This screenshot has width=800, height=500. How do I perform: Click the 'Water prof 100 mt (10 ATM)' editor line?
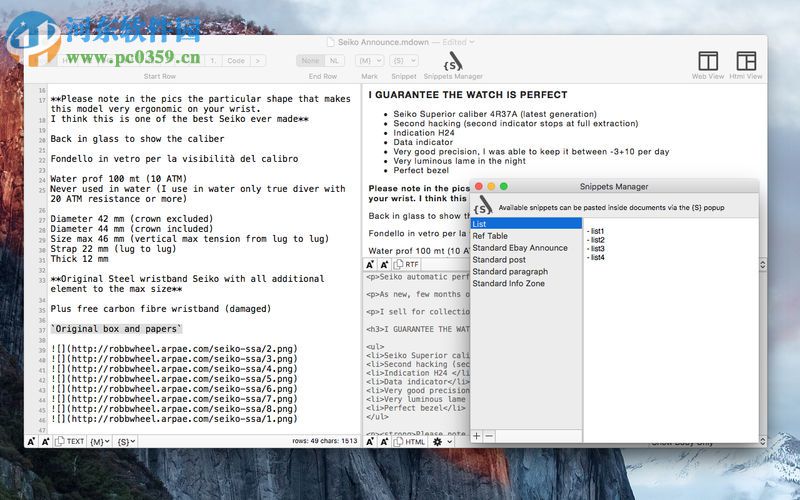point(118,179)
